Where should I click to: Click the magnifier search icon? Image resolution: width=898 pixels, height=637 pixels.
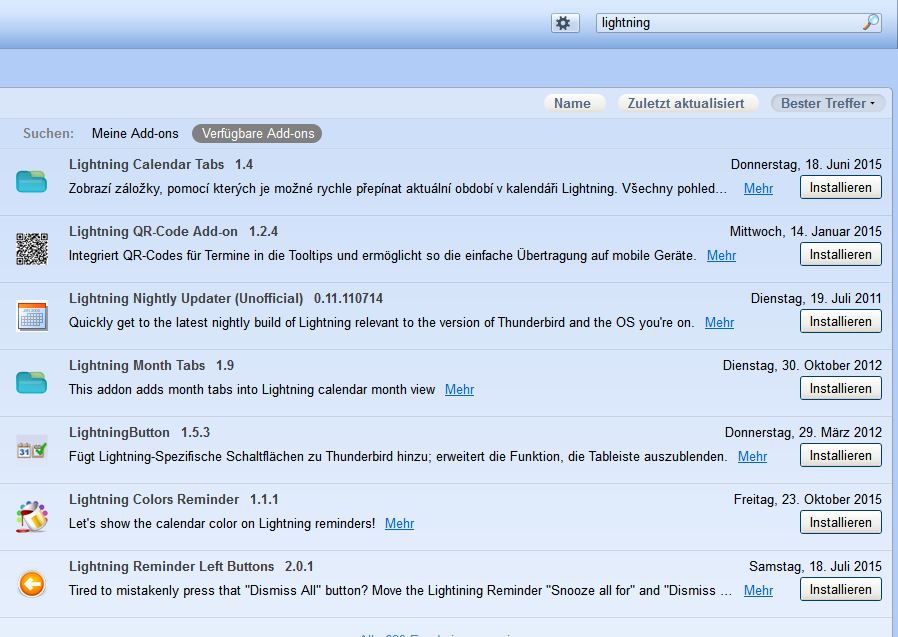click(x=871, y=22)
